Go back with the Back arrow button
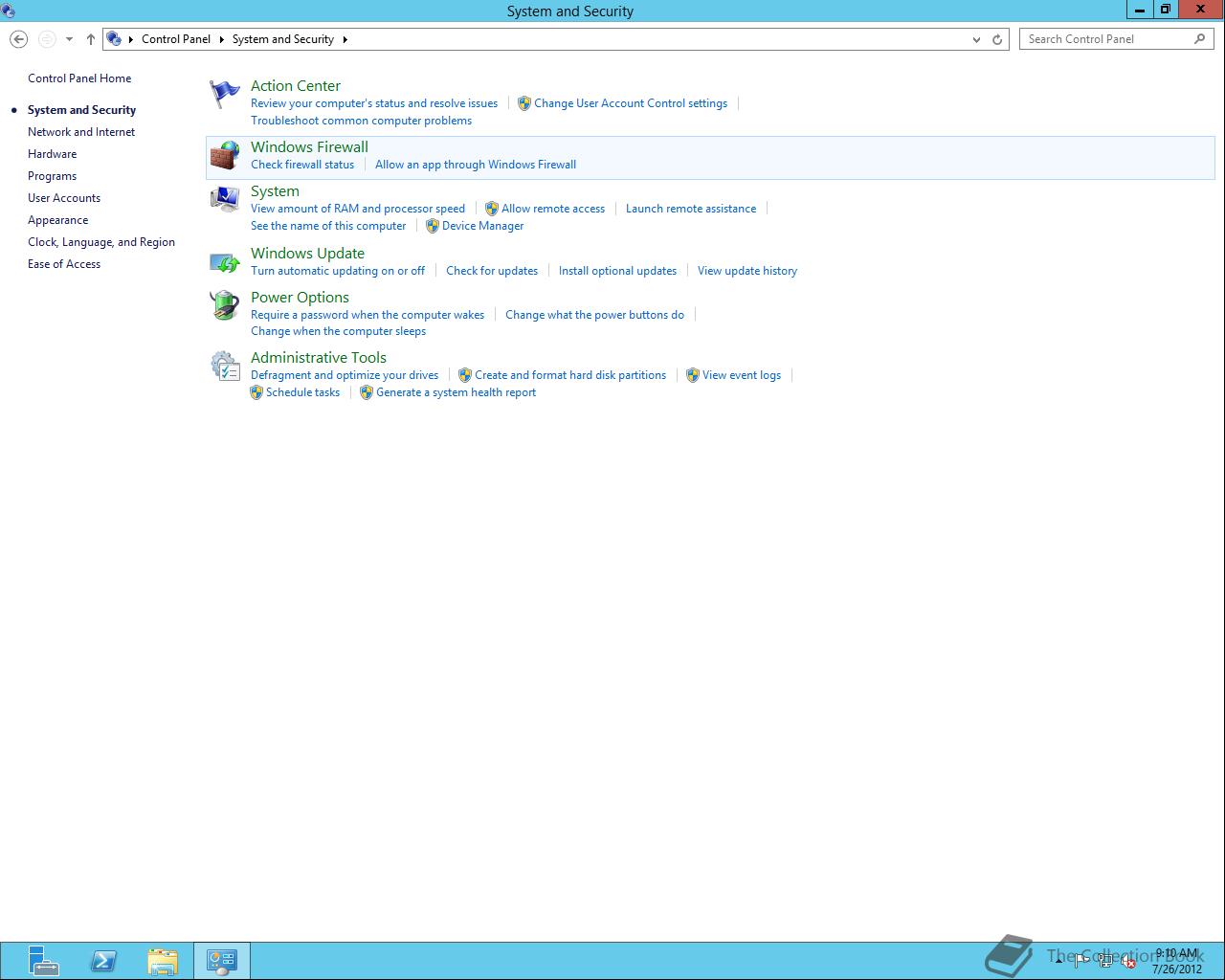The width and height of the screenshot is (1225, 980). pos(18,39)
